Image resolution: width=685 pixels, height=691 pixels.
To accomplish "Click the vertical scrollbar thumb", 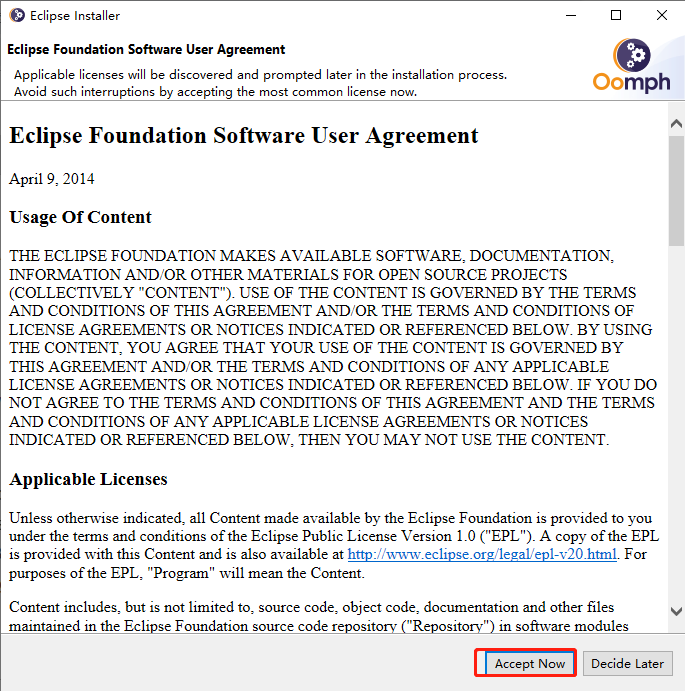I will [676, 190].
